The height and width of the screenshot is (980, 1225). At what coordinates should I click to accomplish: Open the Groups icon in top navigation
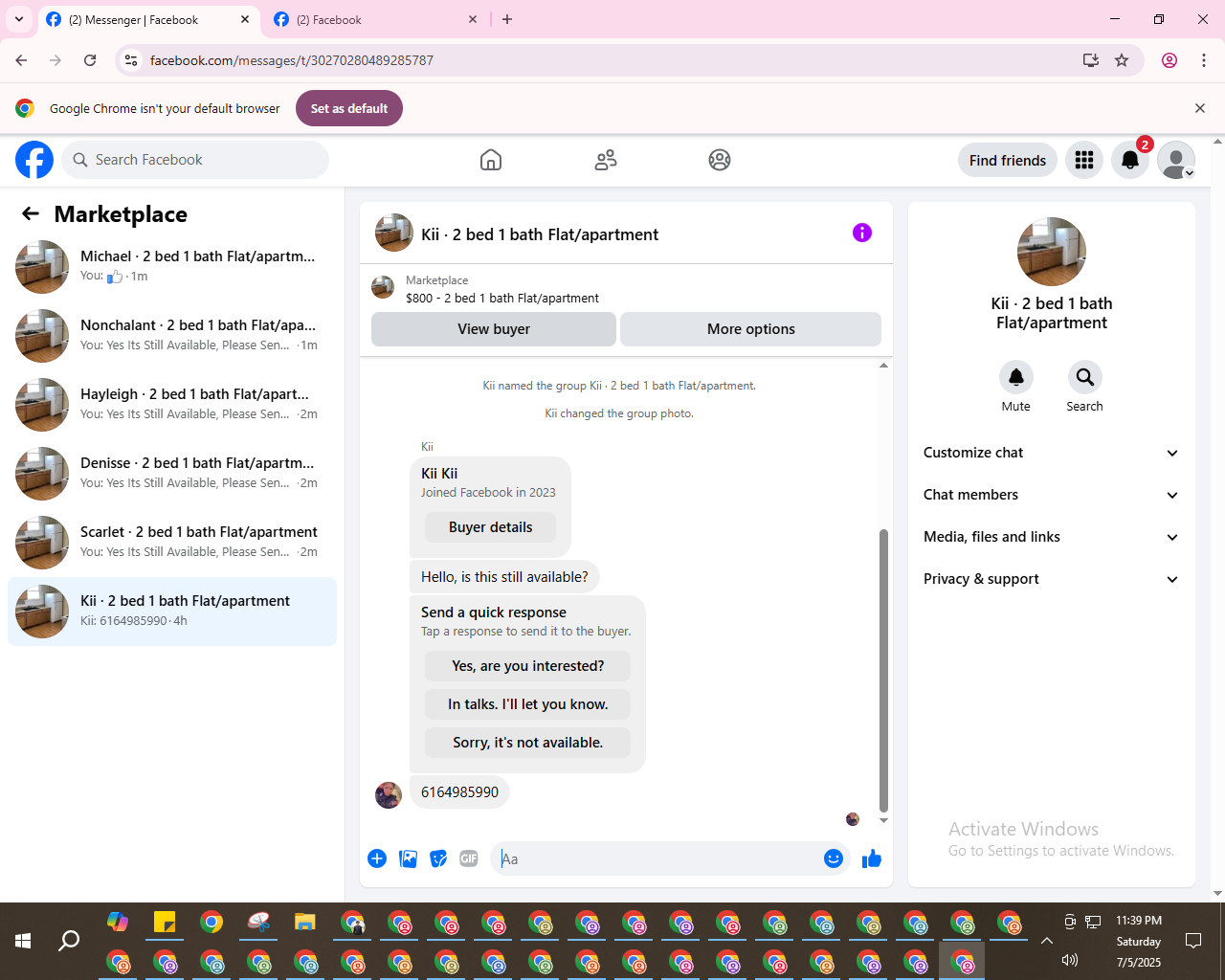720,160
